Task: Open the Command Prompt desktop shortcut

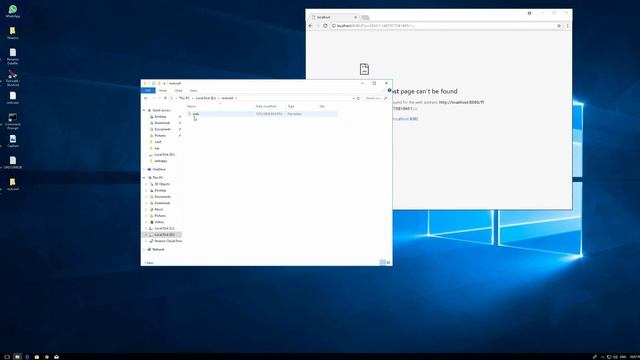Action: pos(13,121)
